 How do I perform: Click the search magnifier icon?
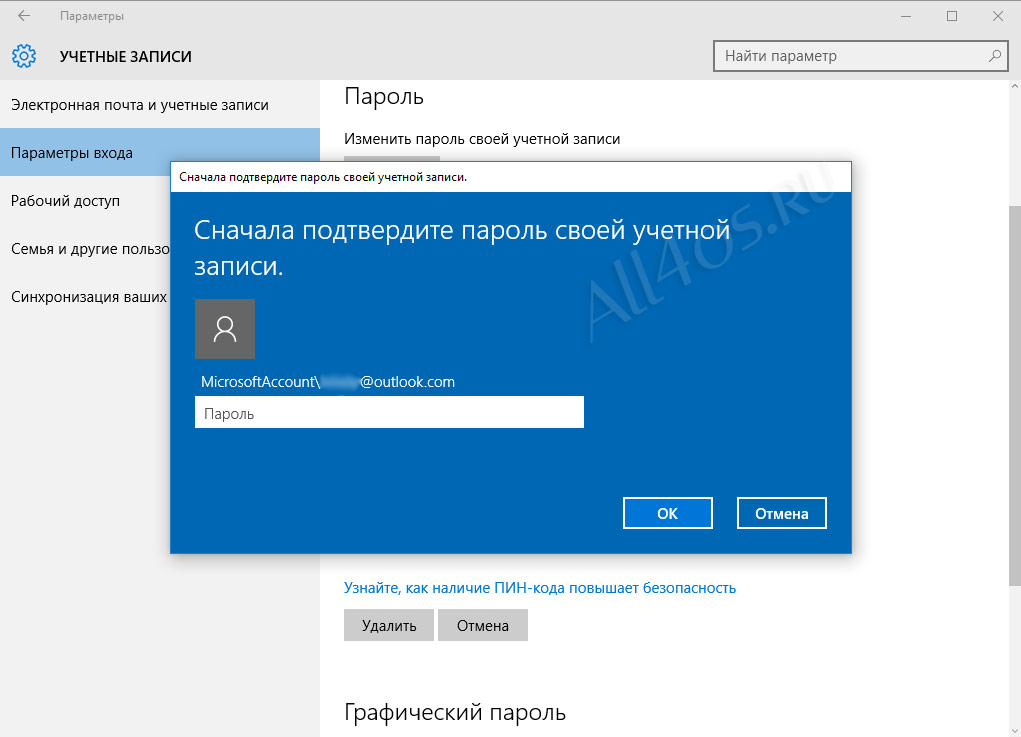click(994, 56)
